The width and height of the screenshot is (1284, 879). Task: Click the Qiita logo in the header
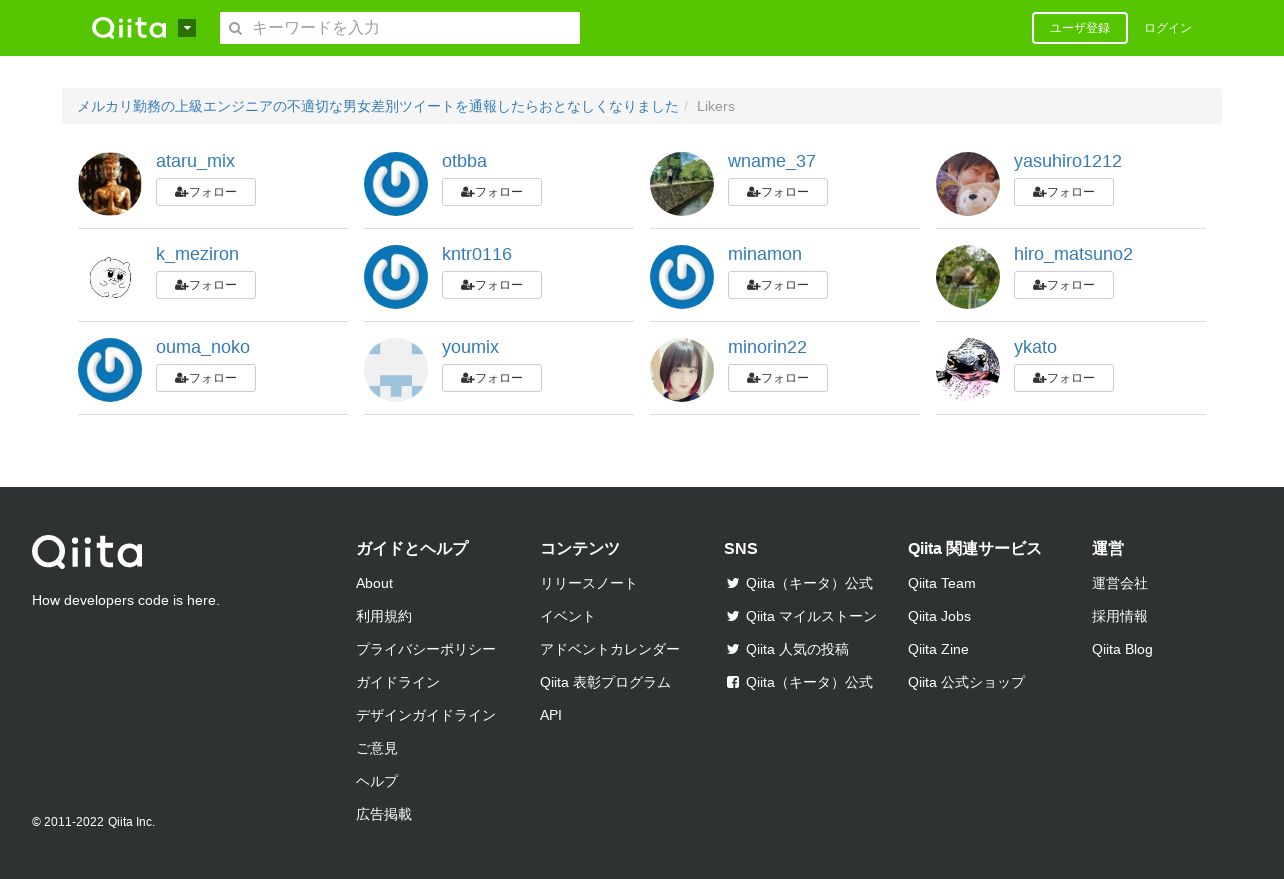tap(129, 28)
